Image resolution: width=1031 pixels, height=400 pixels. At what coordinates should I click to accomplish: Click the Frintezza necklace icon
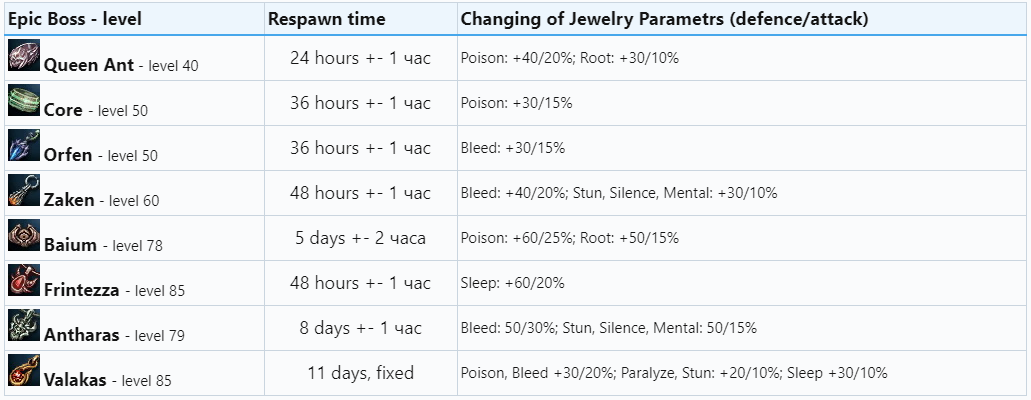(x=24, y=281)
